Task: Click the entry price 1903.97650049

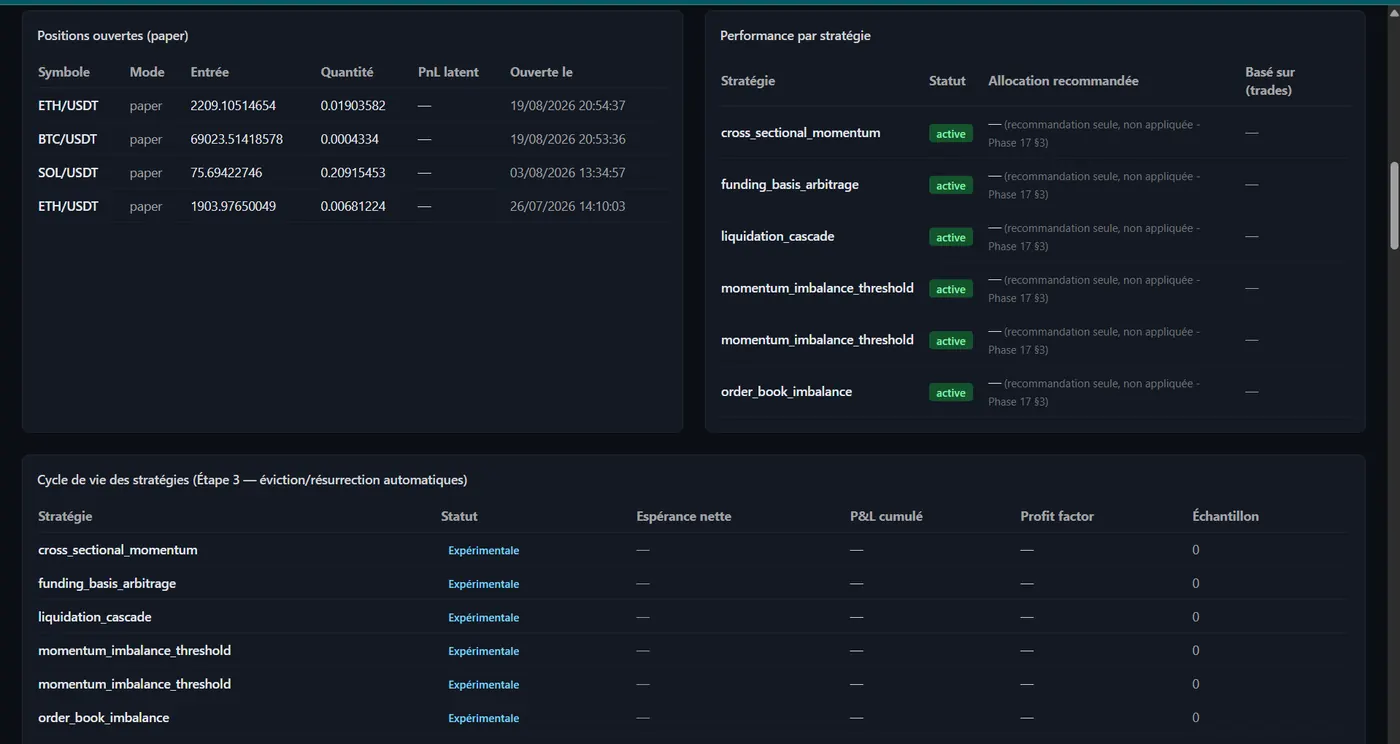Action: pyautogui.click(x=233, y=206)
